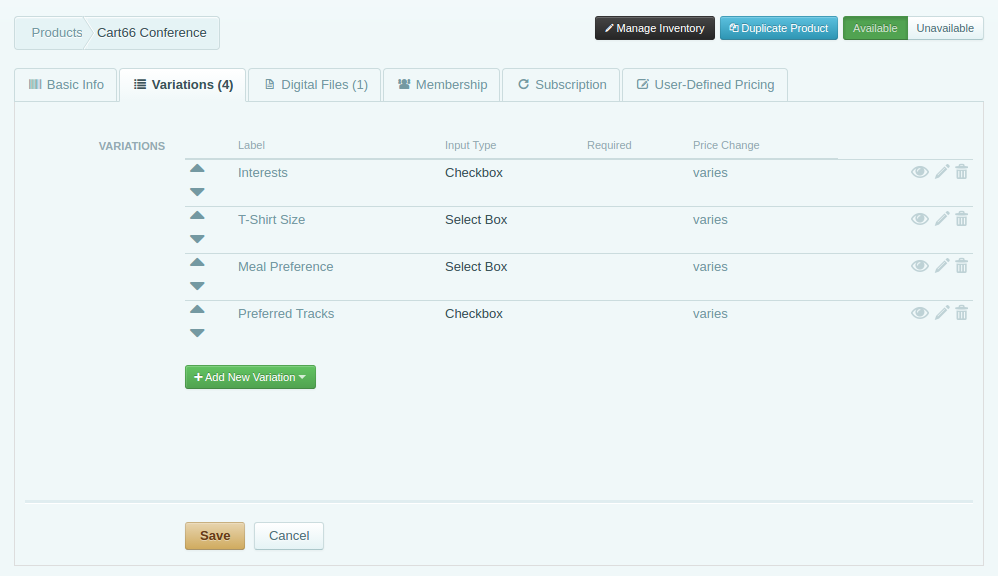Image resolution: width=998 pixels, height=576 pixels.
Task: Open the Digital Files (1) tab
Action: [x=316, y=85]
